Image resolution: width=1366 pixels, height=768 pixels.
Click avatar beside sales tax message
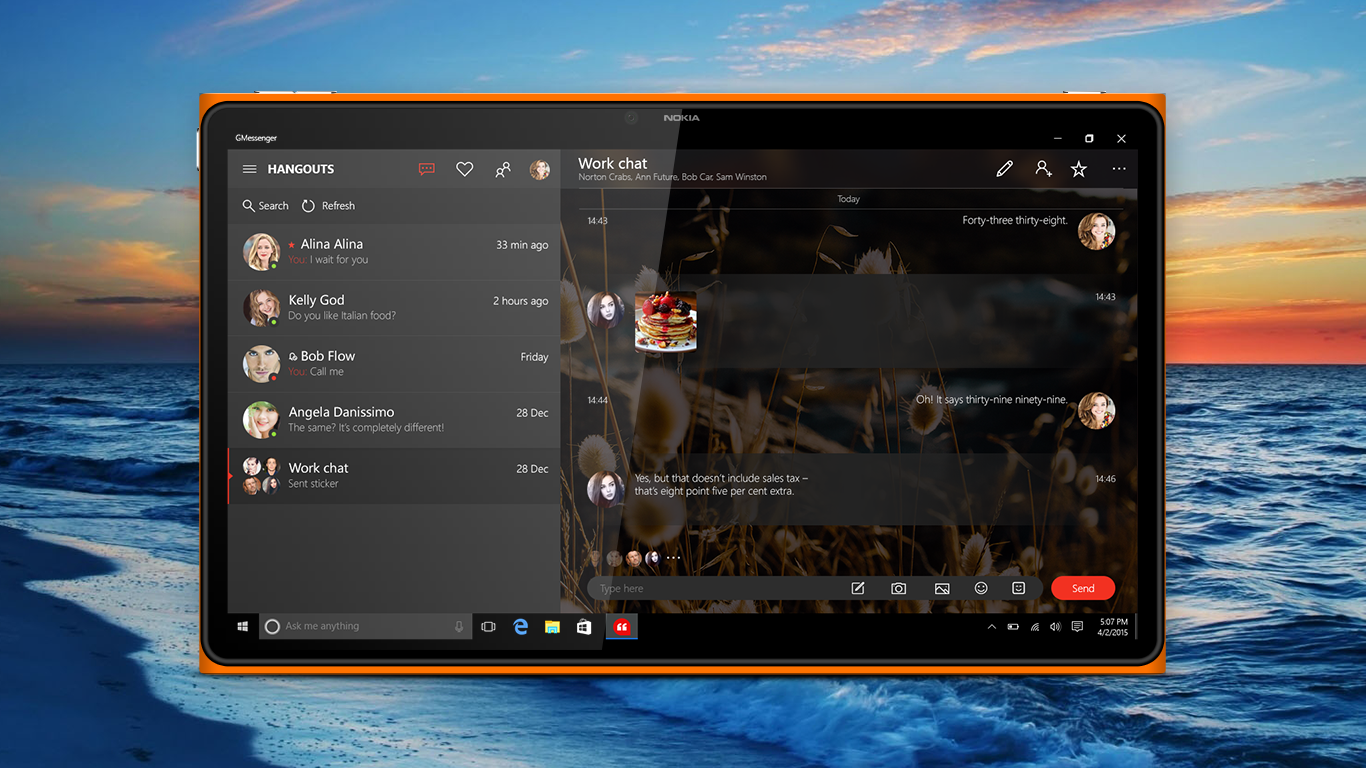(x=605, y=488)
